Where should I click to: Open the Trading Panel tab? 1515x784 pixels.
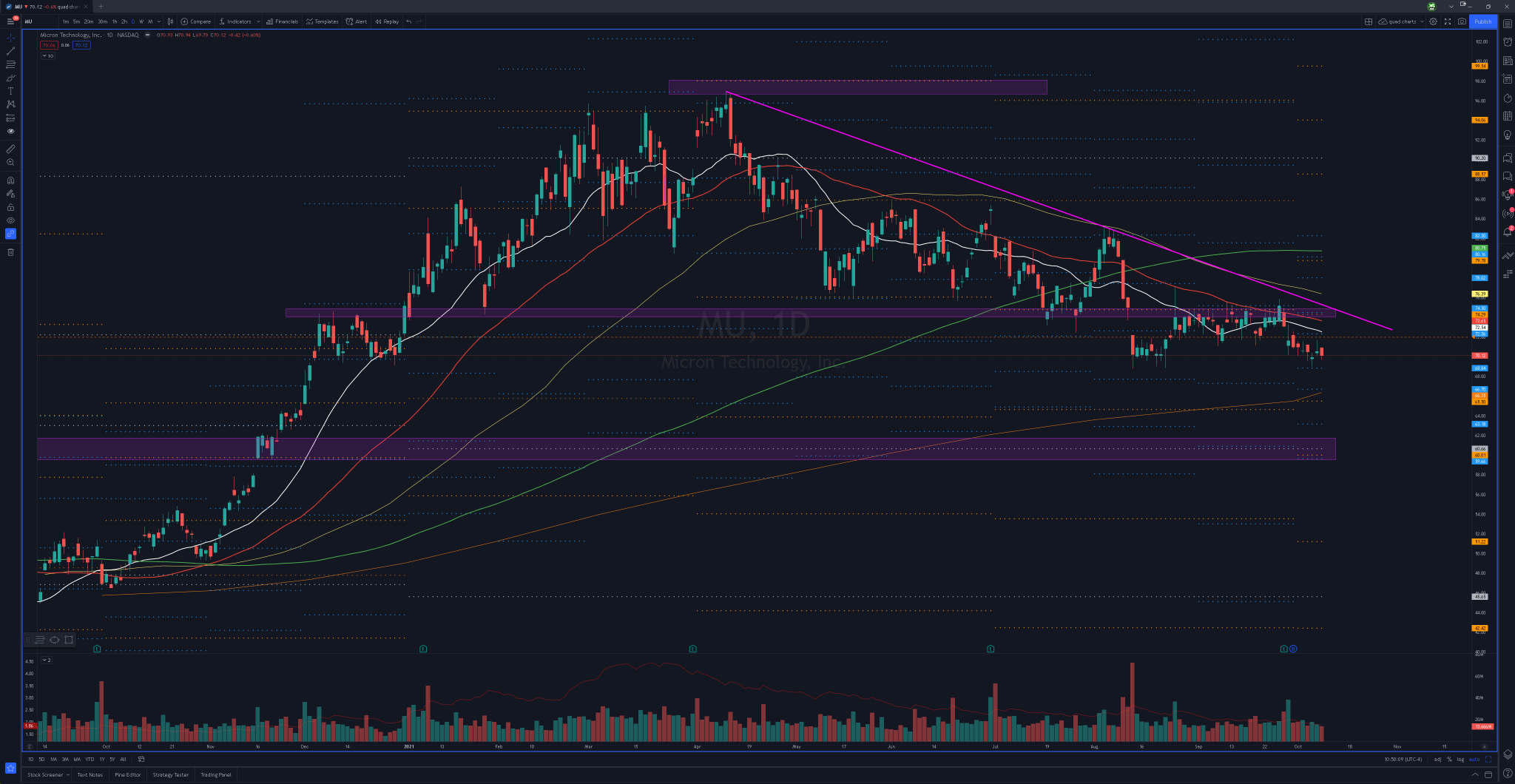point(216,775)
